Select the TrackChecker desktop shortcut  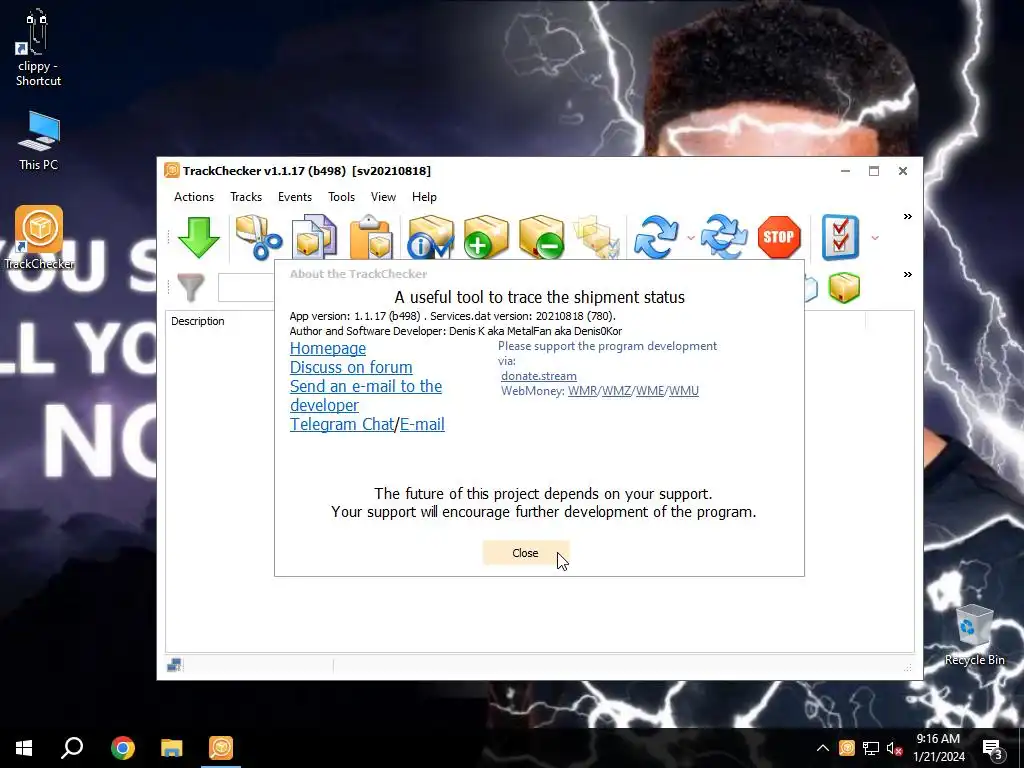point(39,238)
